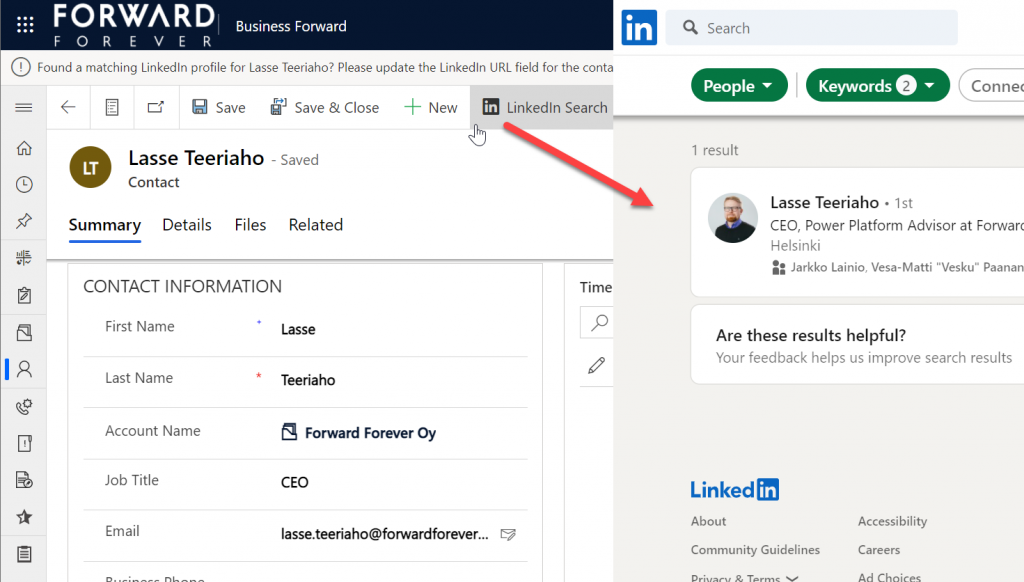Image resolution: width=1024 pixels, height=582 pixels.
Task: Click the LinkedIn logo home icon
Action: coord(639,27)
